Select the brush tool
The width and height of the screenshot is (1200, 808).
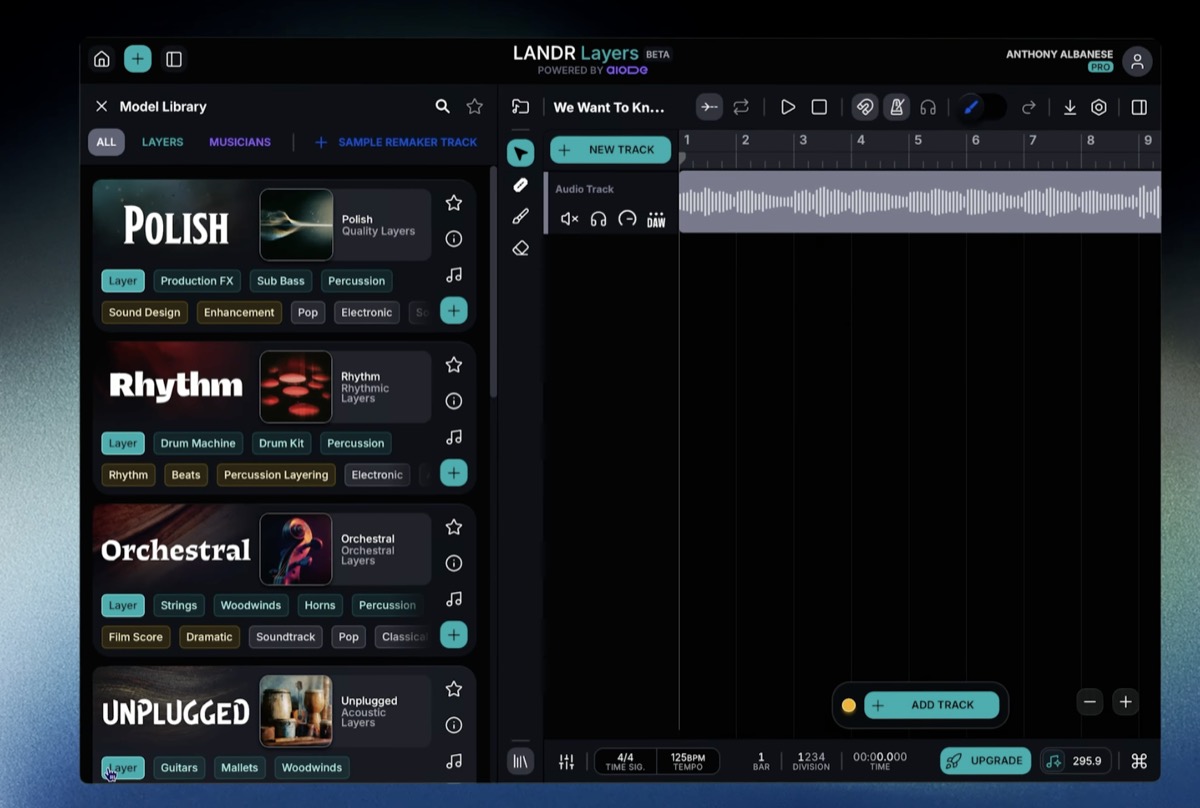(x=520, y=217)
